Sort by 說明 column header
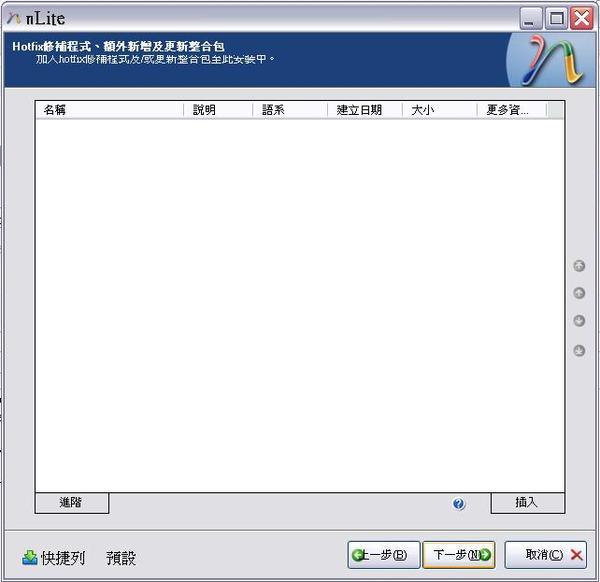 218,110
